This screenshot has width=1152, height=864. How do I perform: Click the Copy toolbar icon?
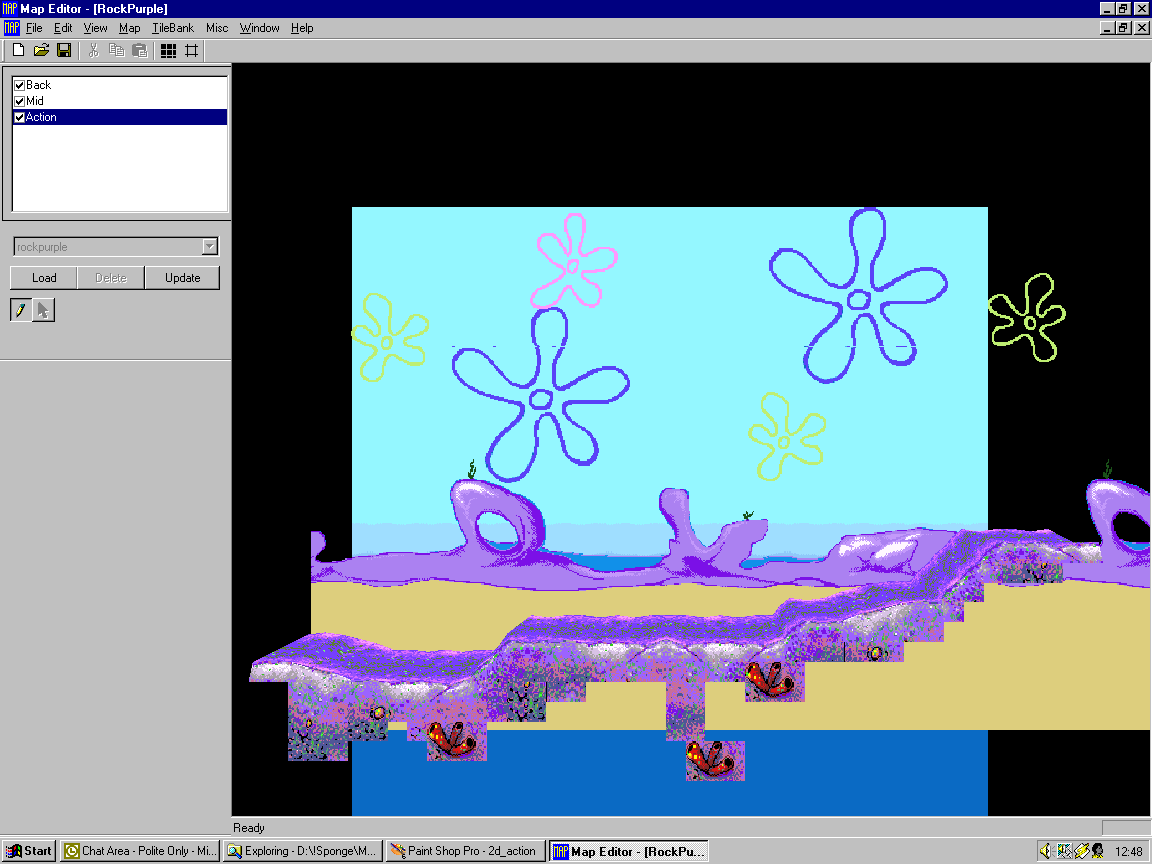[116, 50]
